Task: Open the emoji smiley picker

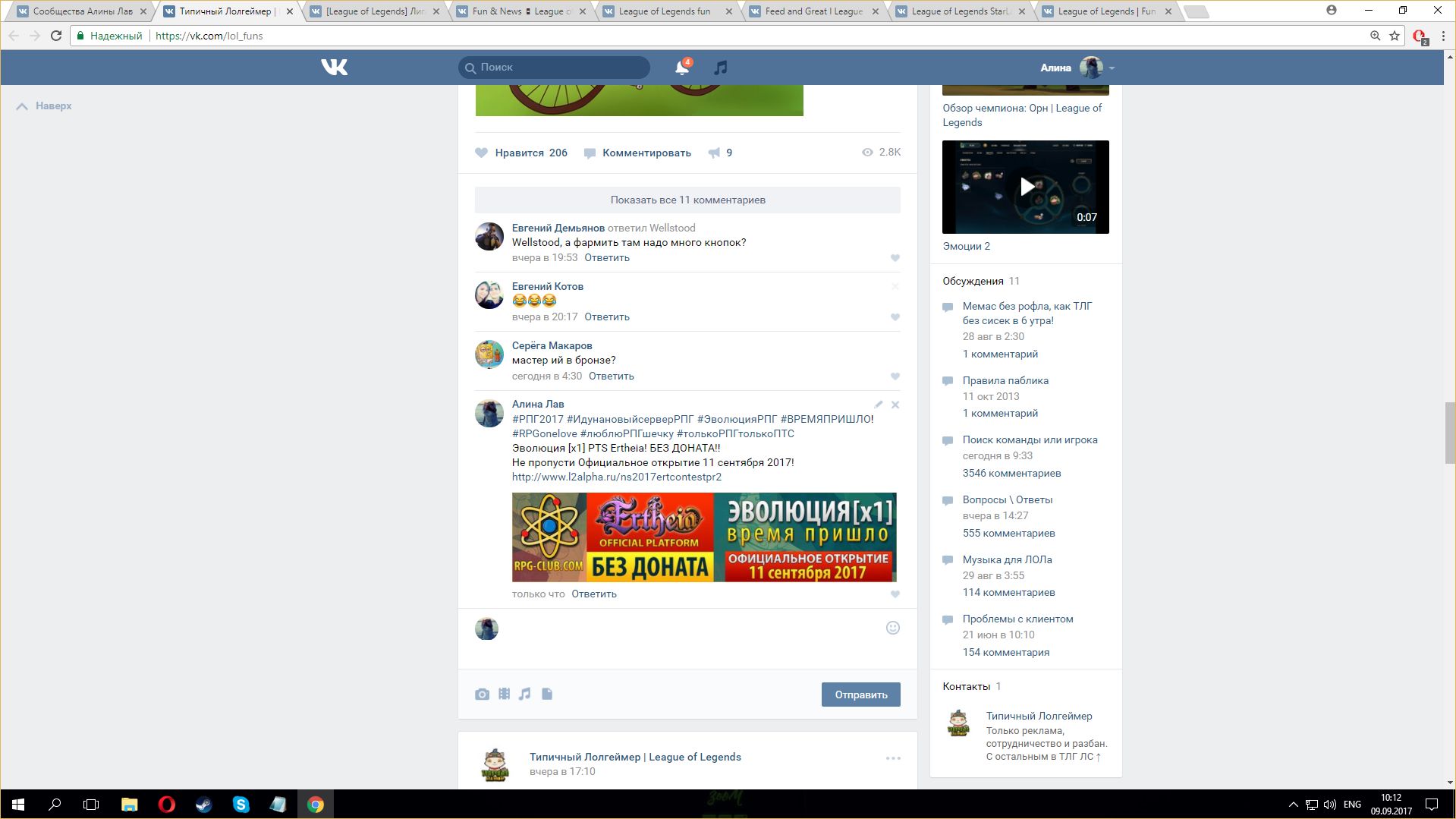Action: pos(893,628)
